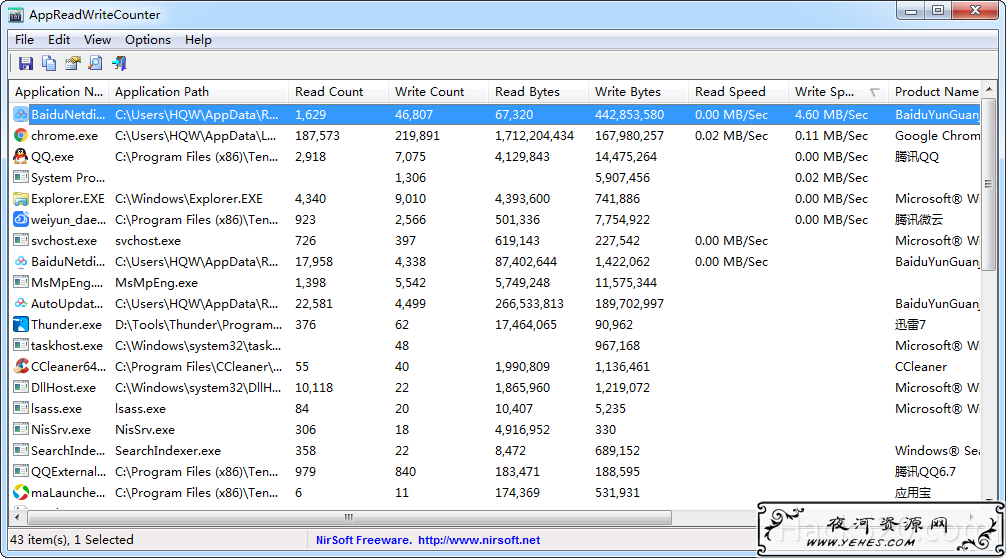Viewport: 1006px width, 558px height.
Task: Toggle sort on Write Sp... column header
Action: click(839, 92)
